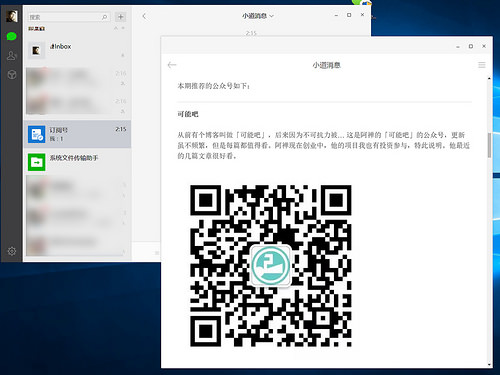
Task: Minimize the WeChat main chat window
Action: (x=336, y=15)
